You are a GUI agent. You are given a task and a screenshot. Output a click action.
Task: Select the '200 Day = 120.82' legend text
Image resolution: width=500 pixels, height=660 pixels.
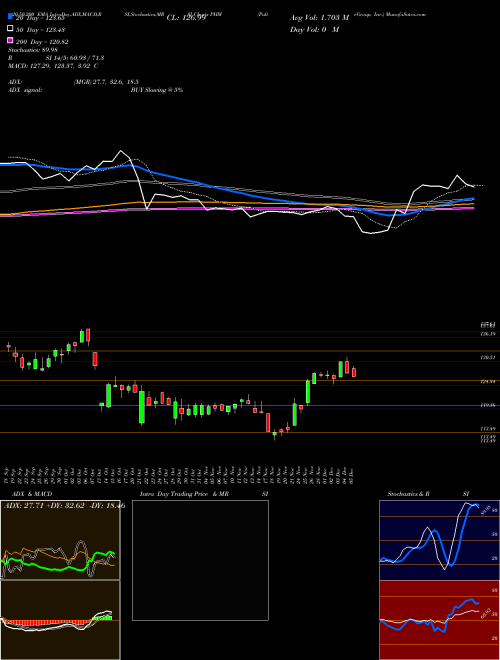point(42,42)
